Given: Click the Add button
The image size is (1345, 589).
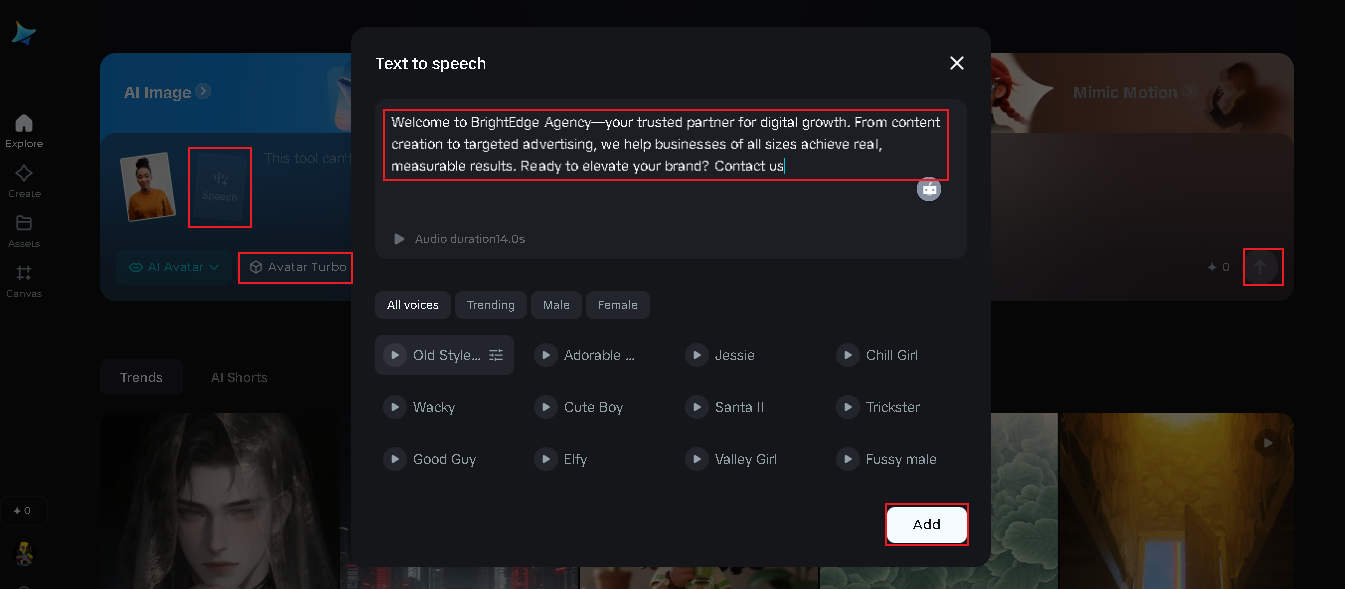Looking at the screenshot, I should (926, 524).
